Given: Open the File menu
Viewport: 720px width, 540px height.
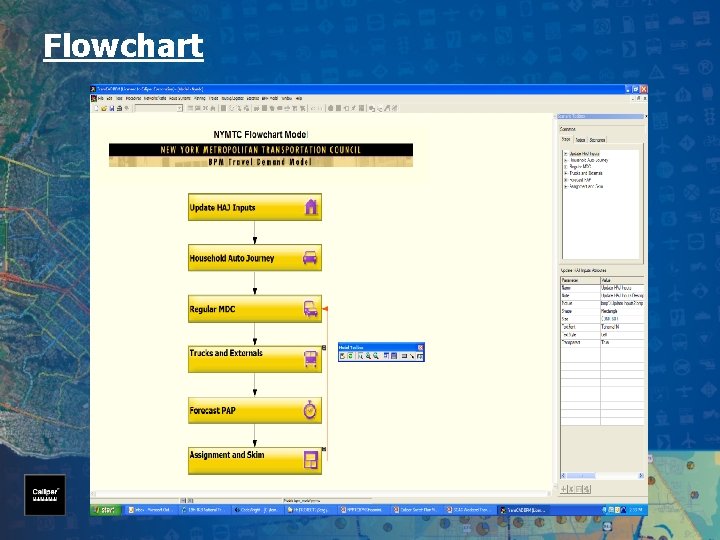Looking at the screenshot, I should pyautogui.click(x=101, y=98).
